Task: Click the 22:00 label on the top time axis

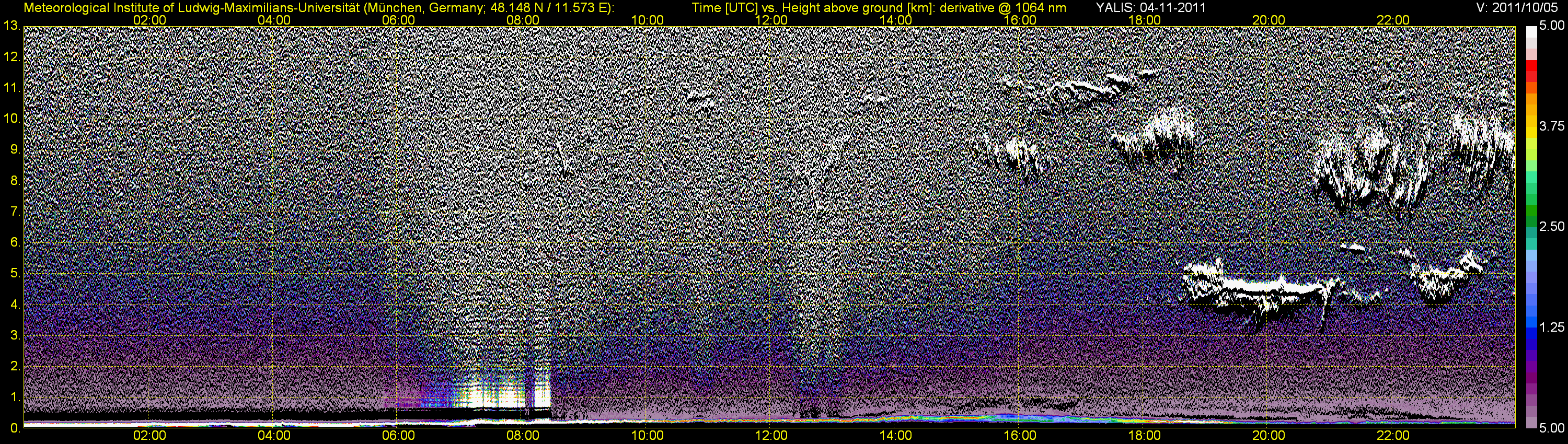Action: (x=1393, y=20)
